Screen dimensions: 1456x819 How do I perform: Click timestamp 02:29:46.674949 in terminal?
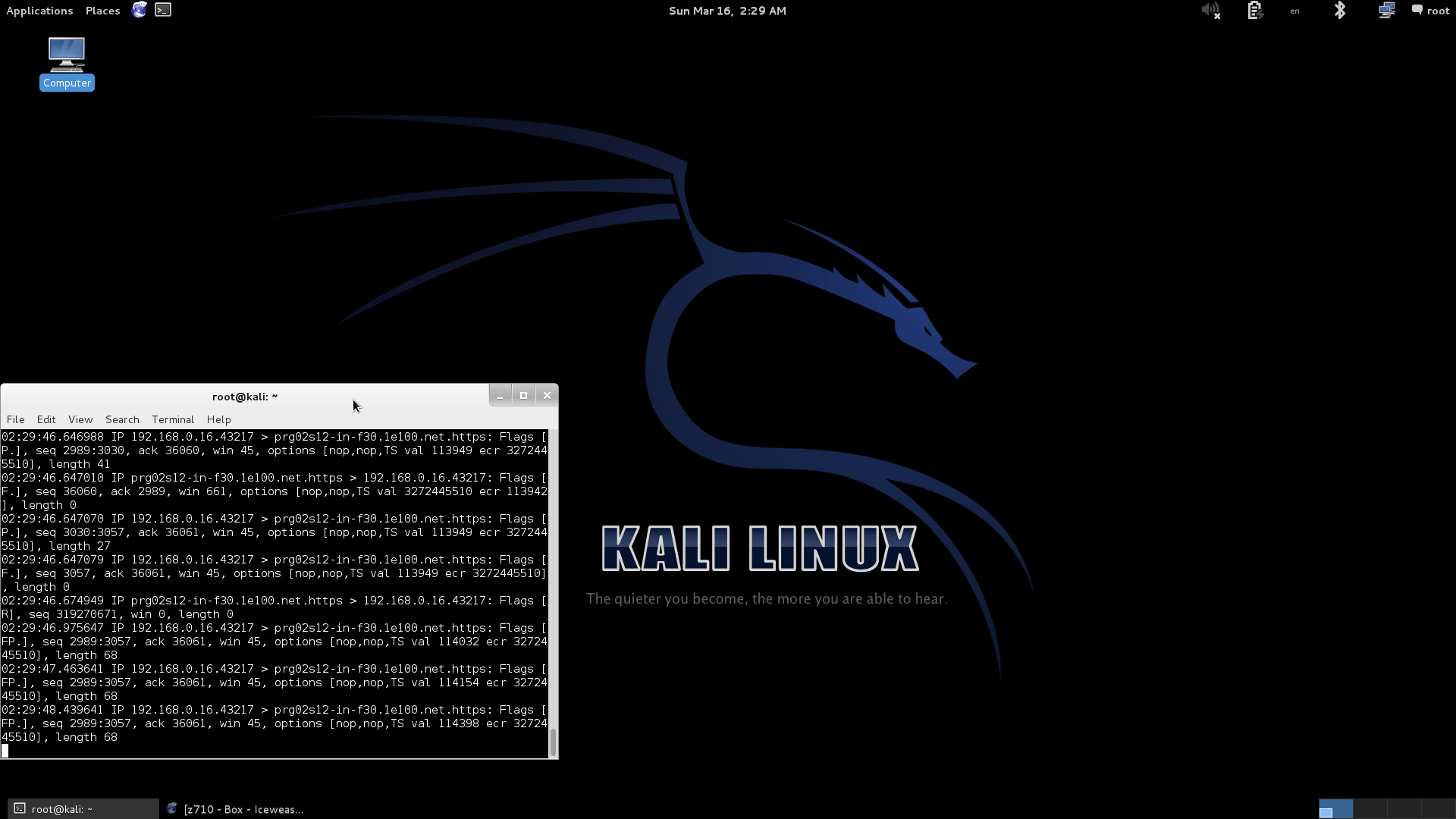52,601
